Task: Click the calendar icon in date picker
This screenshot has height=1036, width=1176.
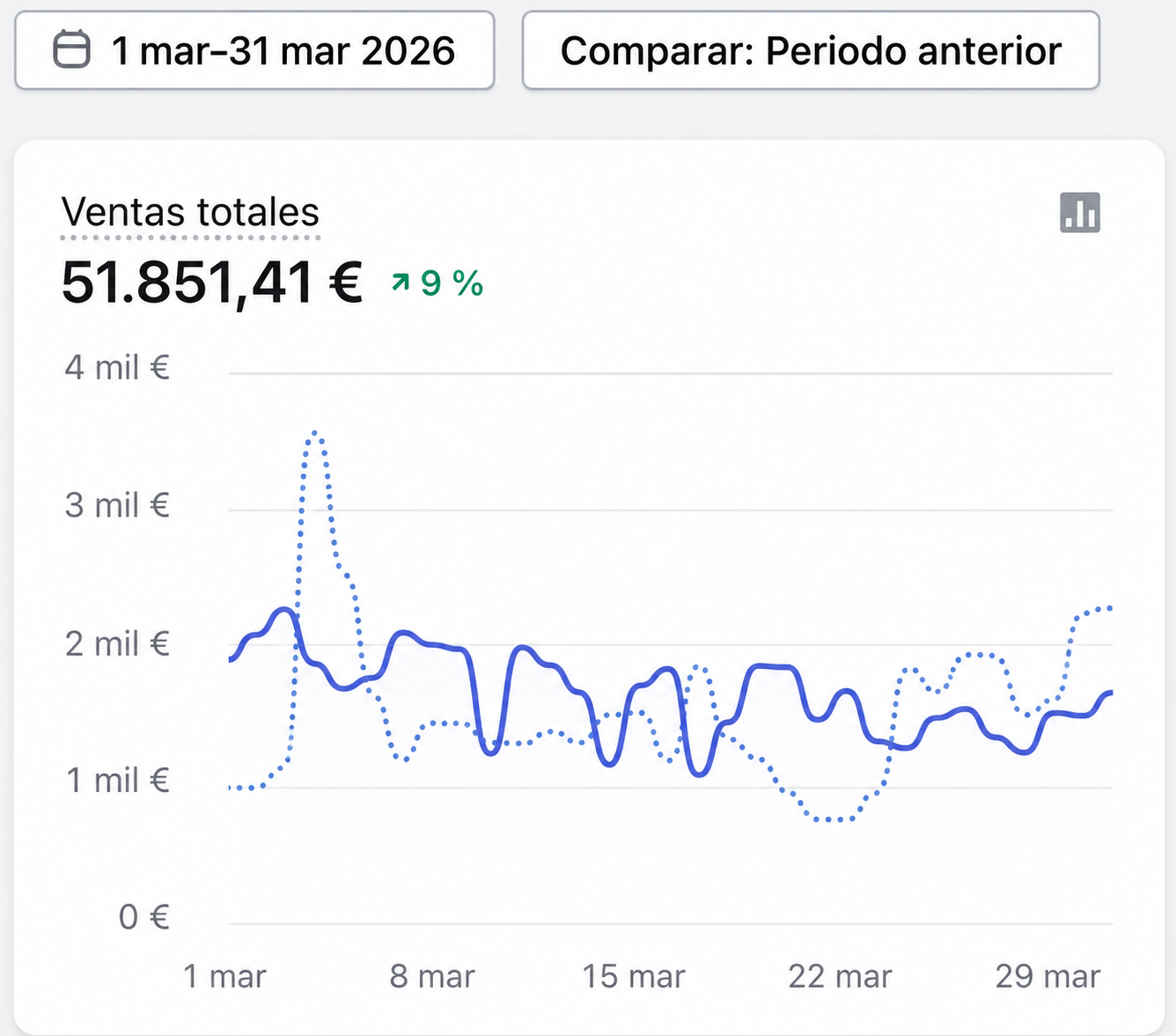Action: tap(71, 49)
